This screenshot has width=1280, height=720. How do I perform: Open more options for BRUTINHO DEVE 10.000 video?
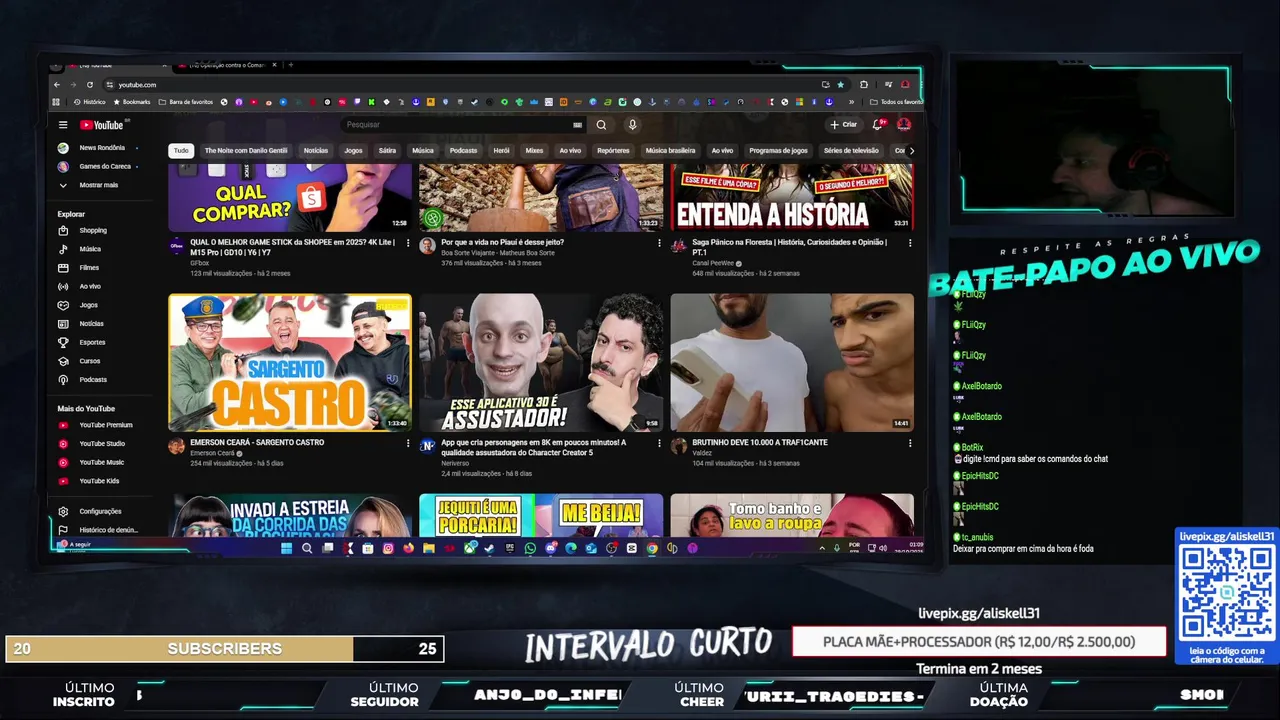coord(910,443)
